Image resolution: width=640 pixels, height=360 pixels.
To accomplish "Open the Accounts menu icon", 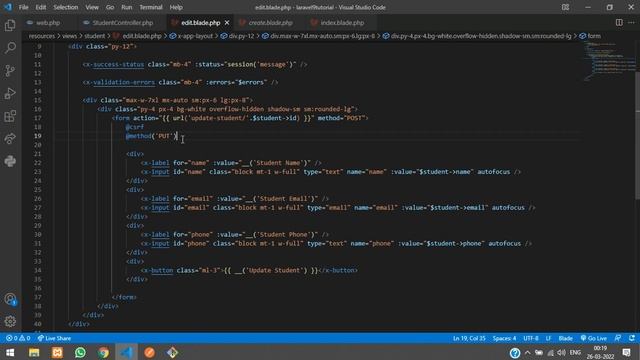I will point(10,299).
